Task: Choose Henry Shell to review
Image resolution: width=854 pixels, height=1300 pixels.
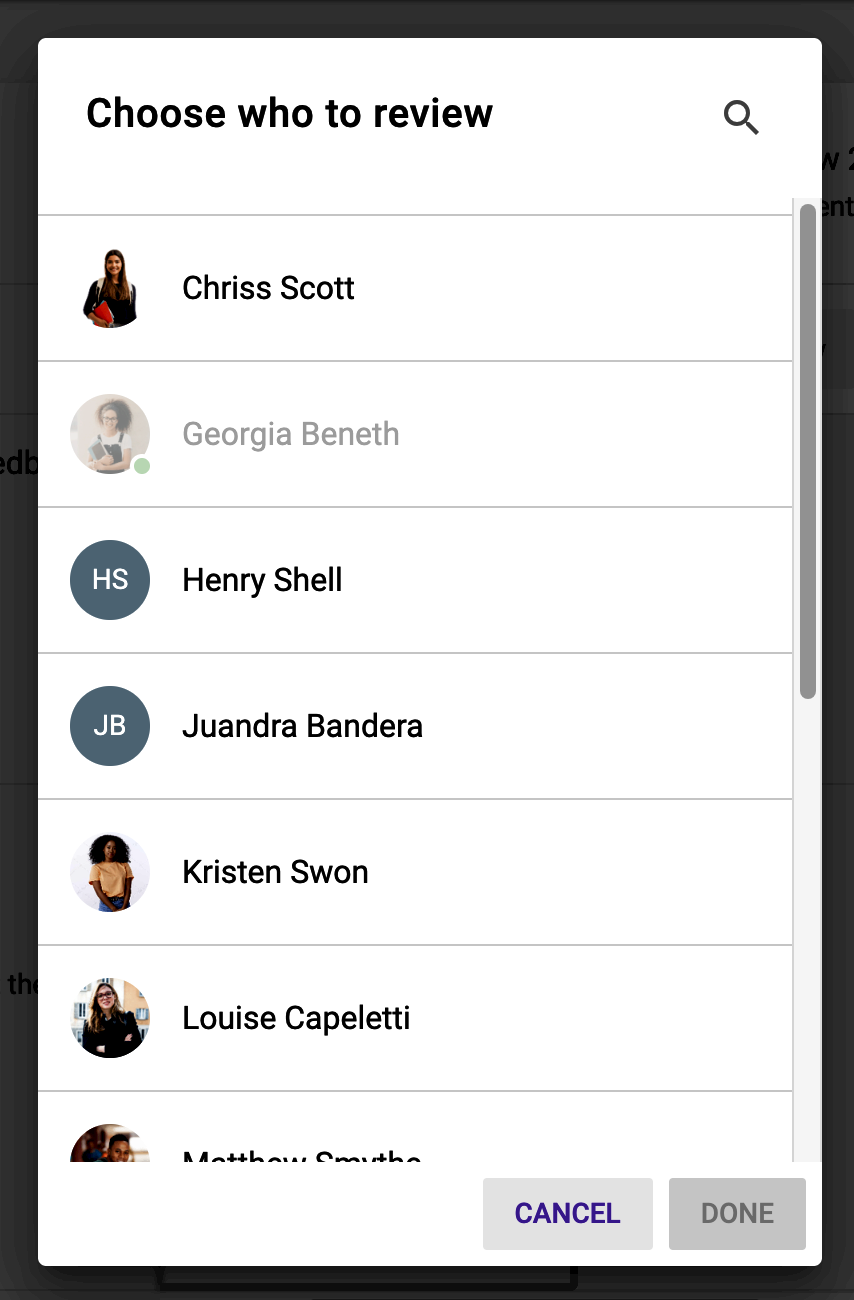Action: (415, 580)
